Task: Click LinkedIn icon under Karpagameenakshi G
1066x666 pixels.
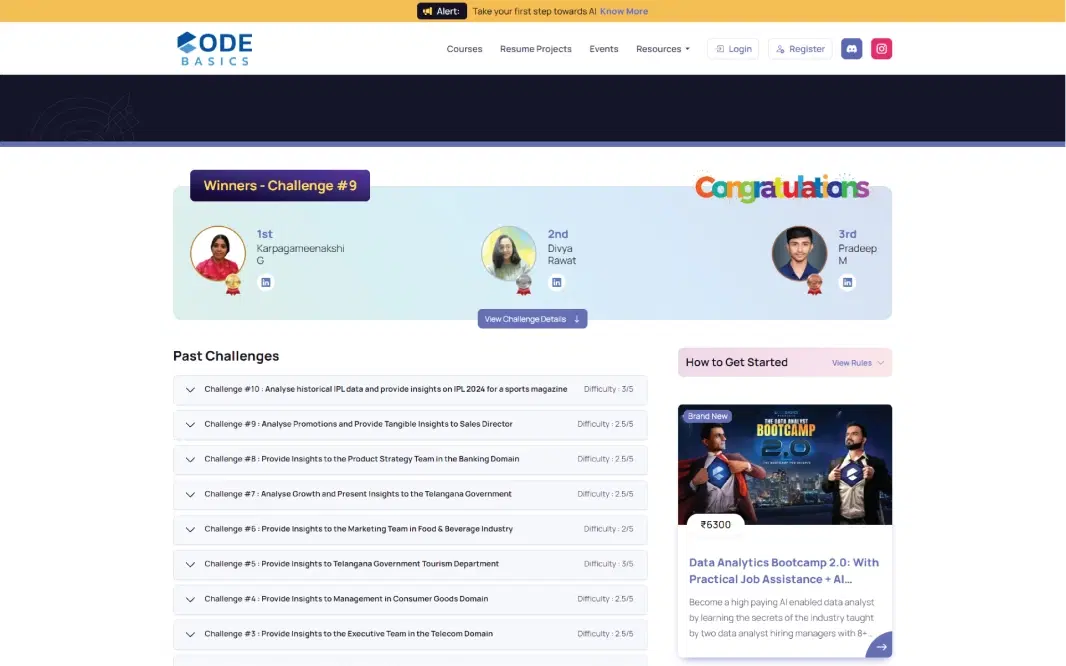Action: 266,283
